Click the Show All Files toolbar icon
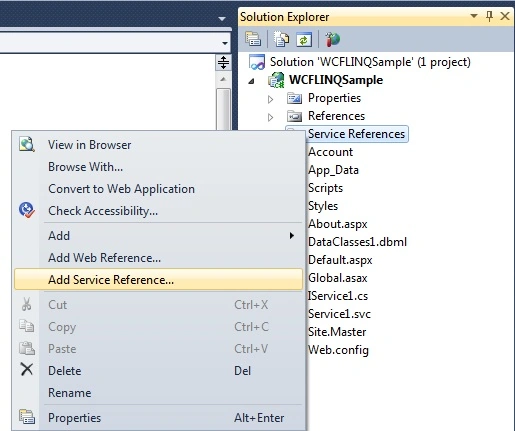The width and height of the screenshot is (515, 431). pyautogui.click(x=281, y=39)
